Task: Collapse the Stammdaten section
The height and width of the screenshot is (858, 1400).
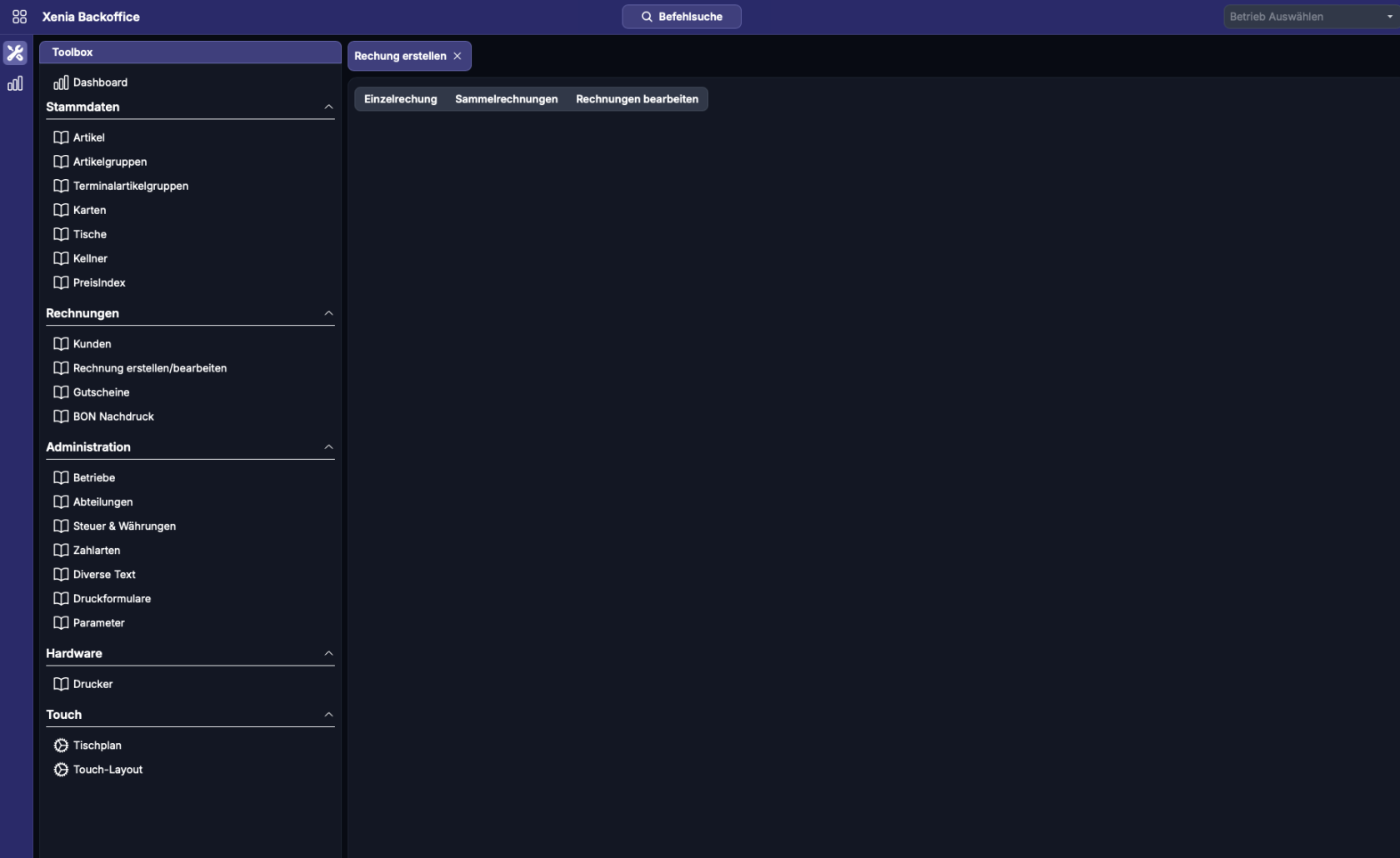Action: coord(328,107)
